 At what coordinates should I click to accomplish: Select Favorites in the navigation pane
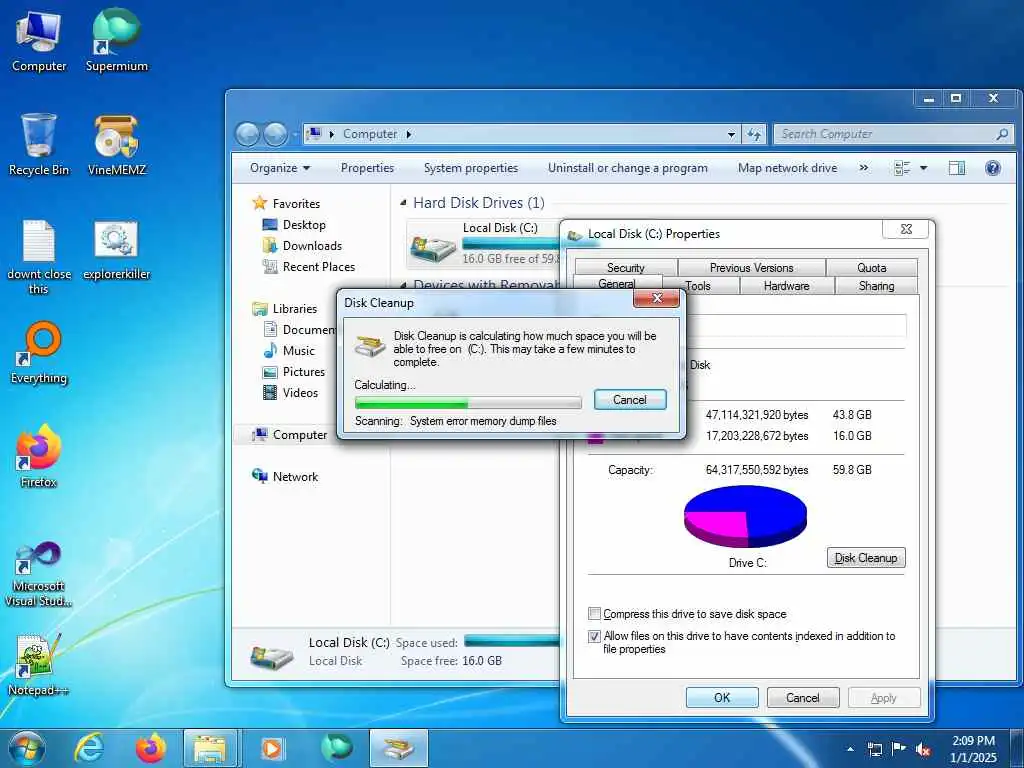296,204
